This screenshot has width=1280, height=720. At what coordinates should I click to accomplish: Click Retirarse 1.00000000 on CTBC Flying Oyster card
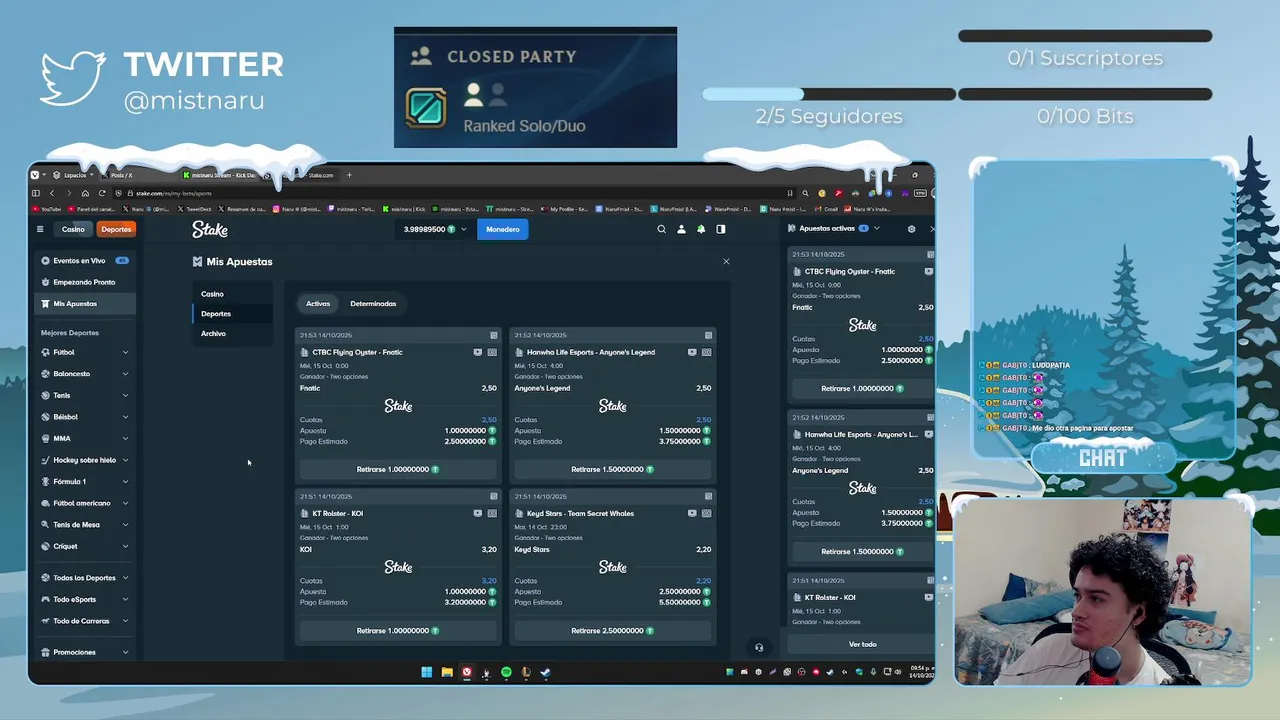[397, 469]
